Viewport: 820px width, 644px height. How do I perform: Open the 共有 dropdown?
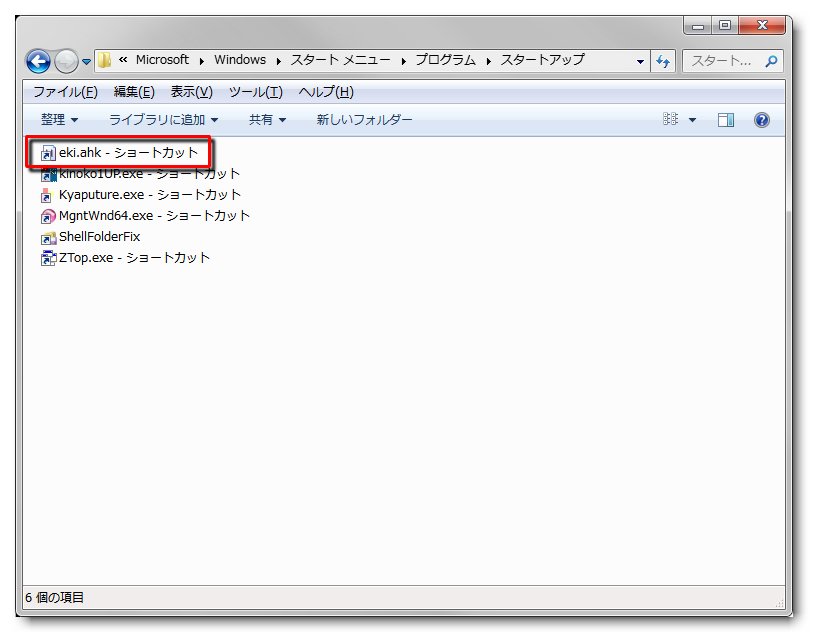[267, 120]
